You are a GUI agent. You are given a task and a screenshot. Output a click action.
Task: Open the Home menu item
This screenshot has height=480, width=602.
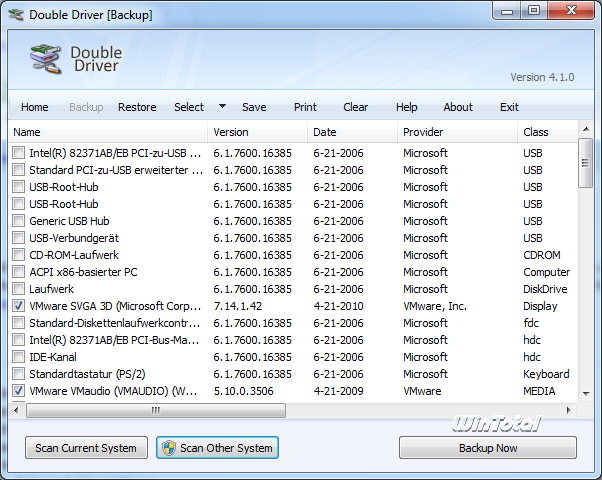click(35, 107)
